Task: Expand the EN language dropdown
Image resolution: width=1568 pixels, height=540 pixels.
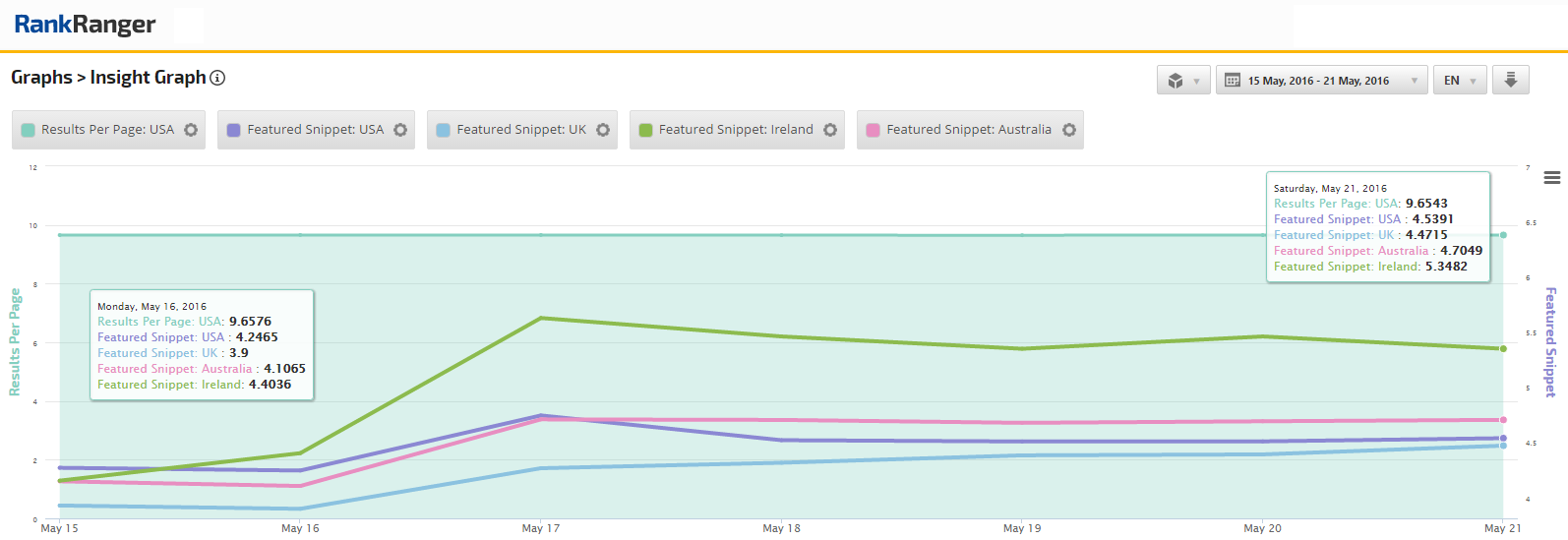Action: point(1460,81)
